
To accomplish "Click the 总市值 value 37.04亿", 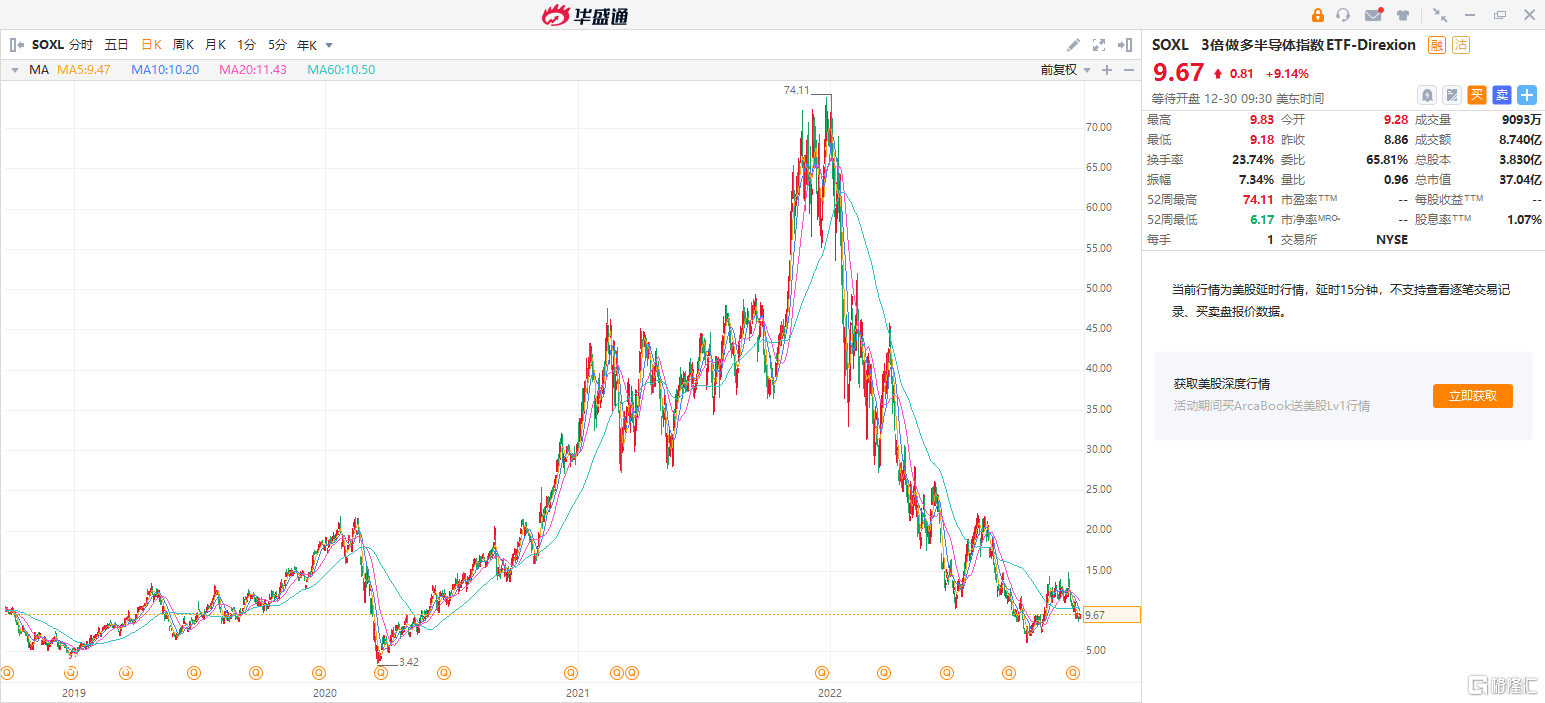I will coord(1521,179).
